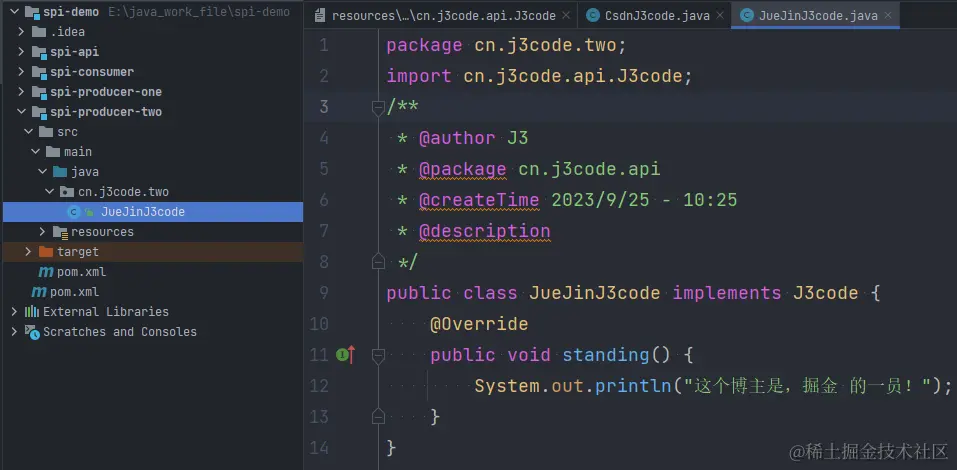Click the project path E:\java_work_file\spi-demo
Viewport: 957px width, 470px height.
pos(199,12)
